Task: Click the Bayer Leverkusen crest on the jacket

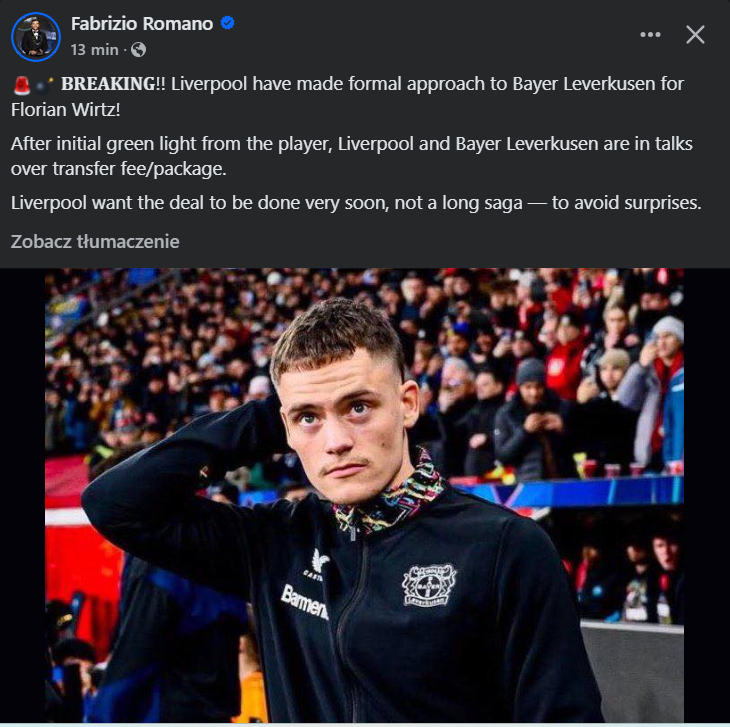Action: pos(429,585)
